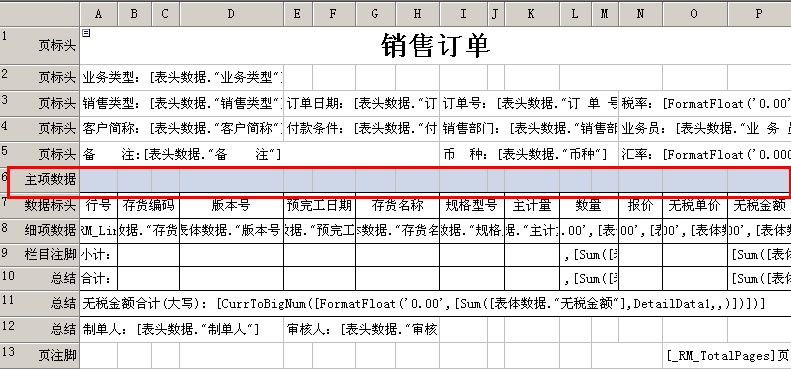Click the 存货编码 column title cell
This screenshot has width=791, height=369.
[148, 205]
